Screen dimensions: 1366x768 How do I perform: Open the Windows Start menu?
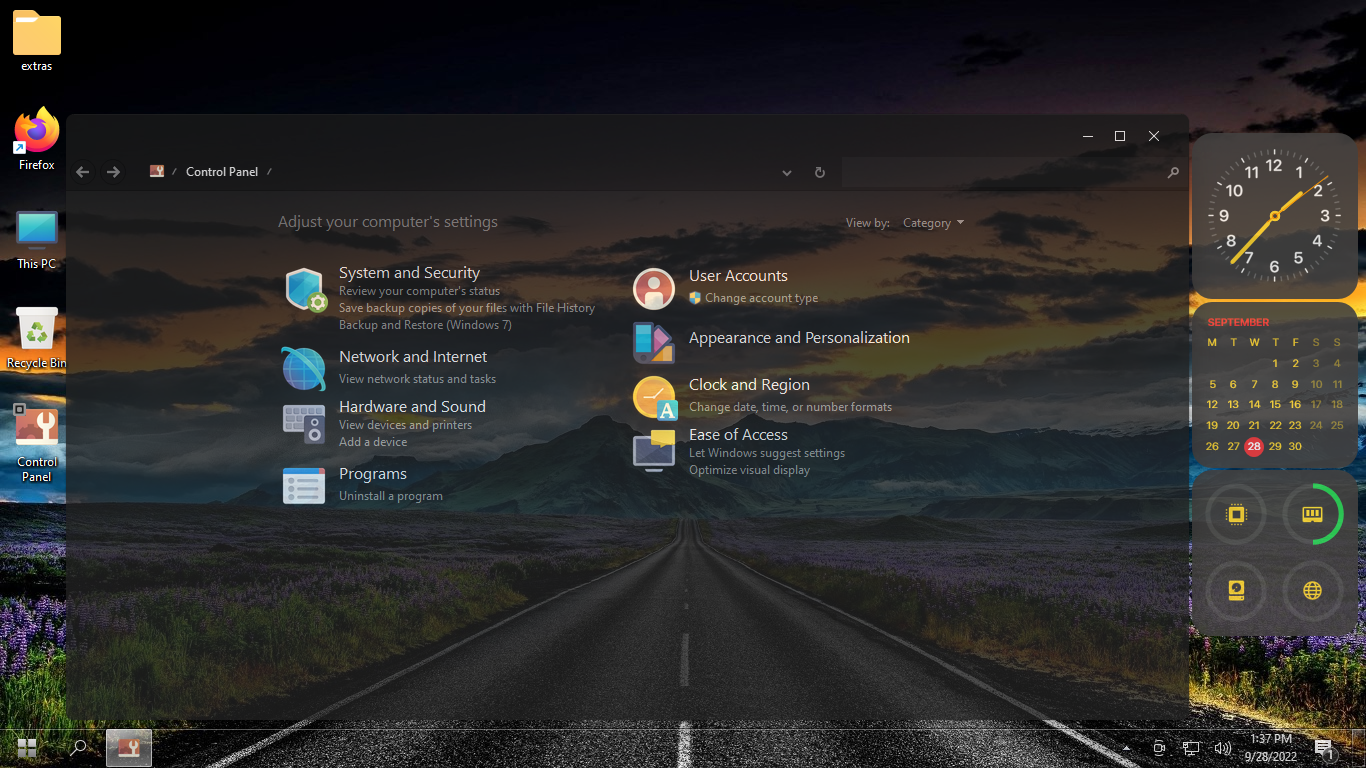[x=27, y=747]
